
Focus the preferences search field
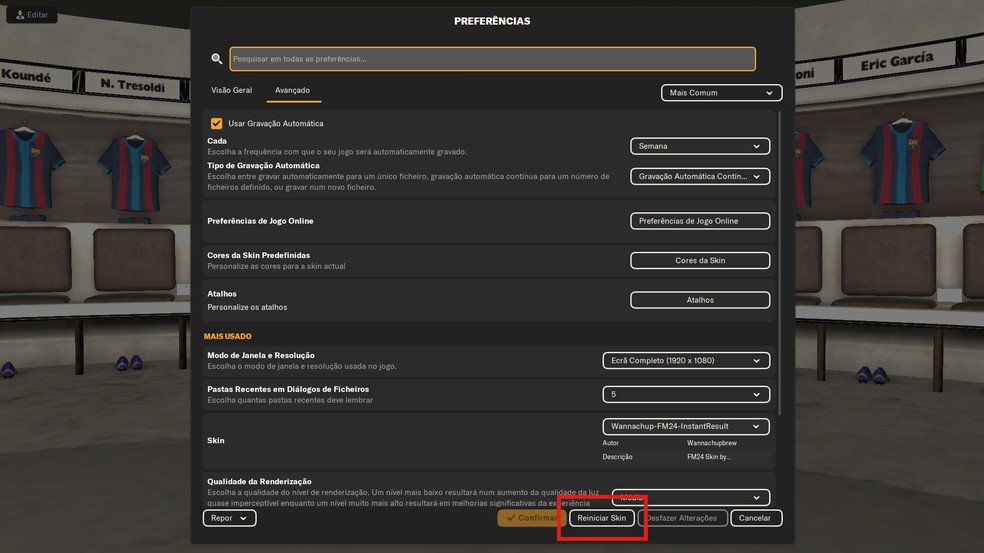(492, 59)
